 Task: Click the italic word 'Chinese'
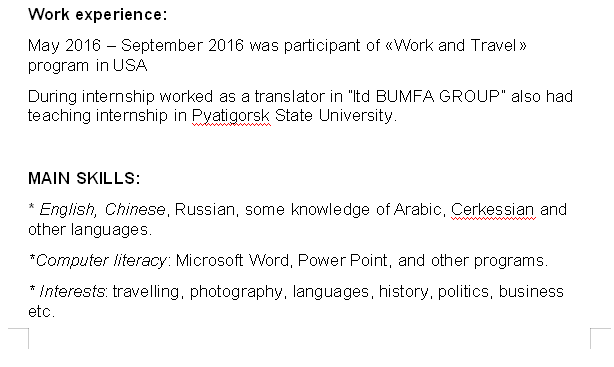click(135, 210)
